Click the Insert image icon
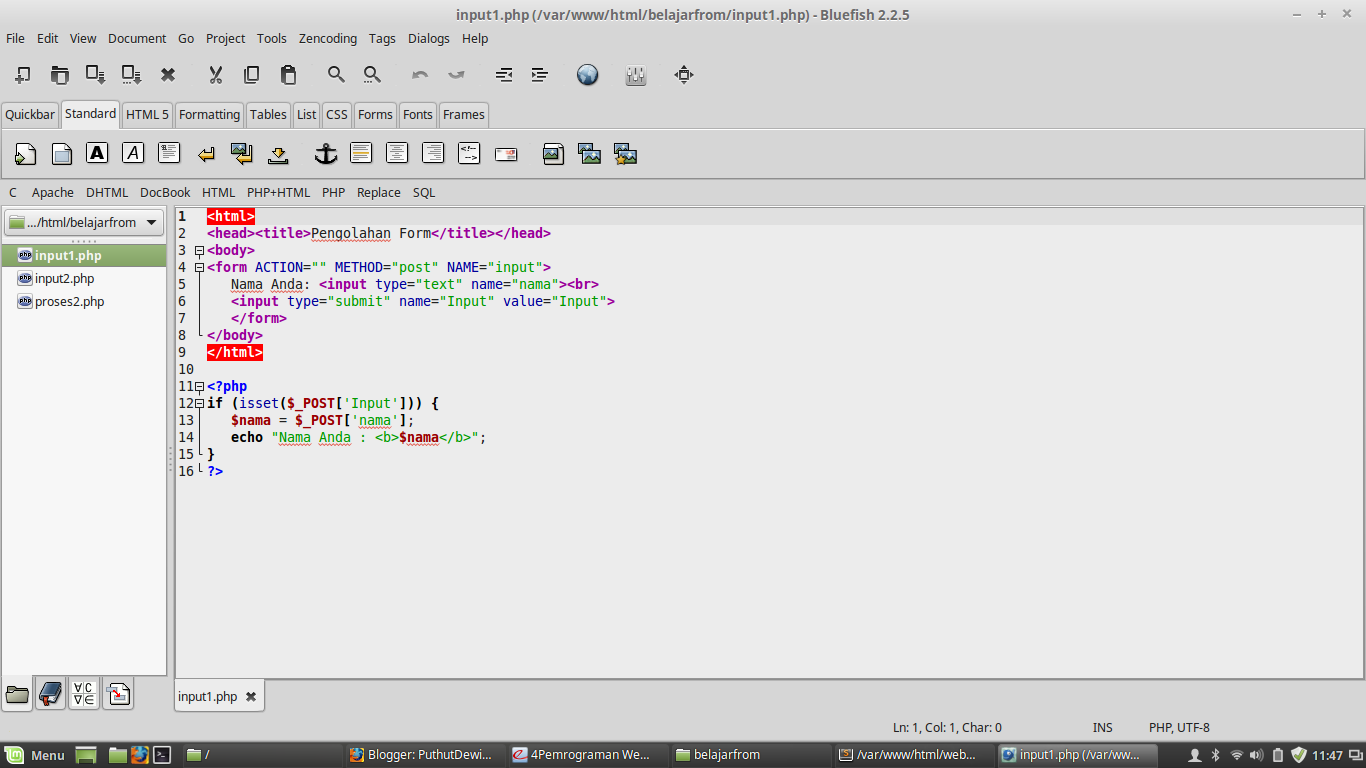Image resolution: width=1366 pixels, height=768 pixels. (553, 154)
